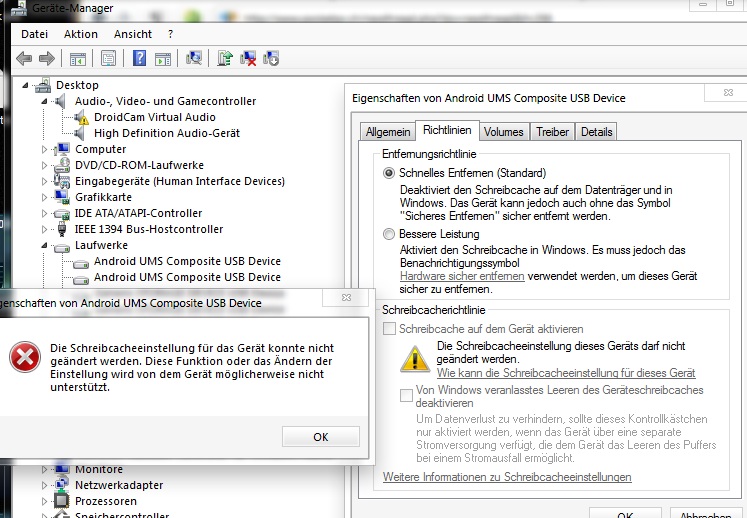This screenshot has width=747, height=518.
Task: Open the Ansicht menu
Action: coord(133,34)
